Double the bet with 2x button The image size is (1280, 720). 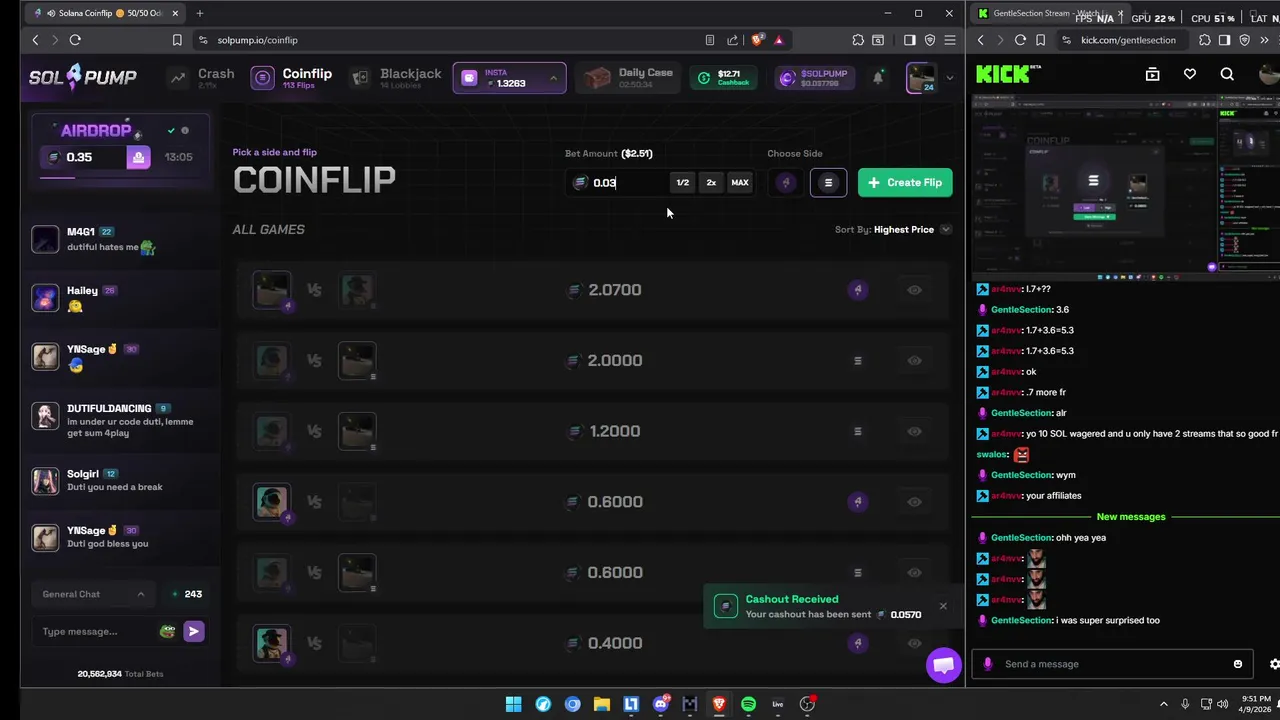pos(711,182)
